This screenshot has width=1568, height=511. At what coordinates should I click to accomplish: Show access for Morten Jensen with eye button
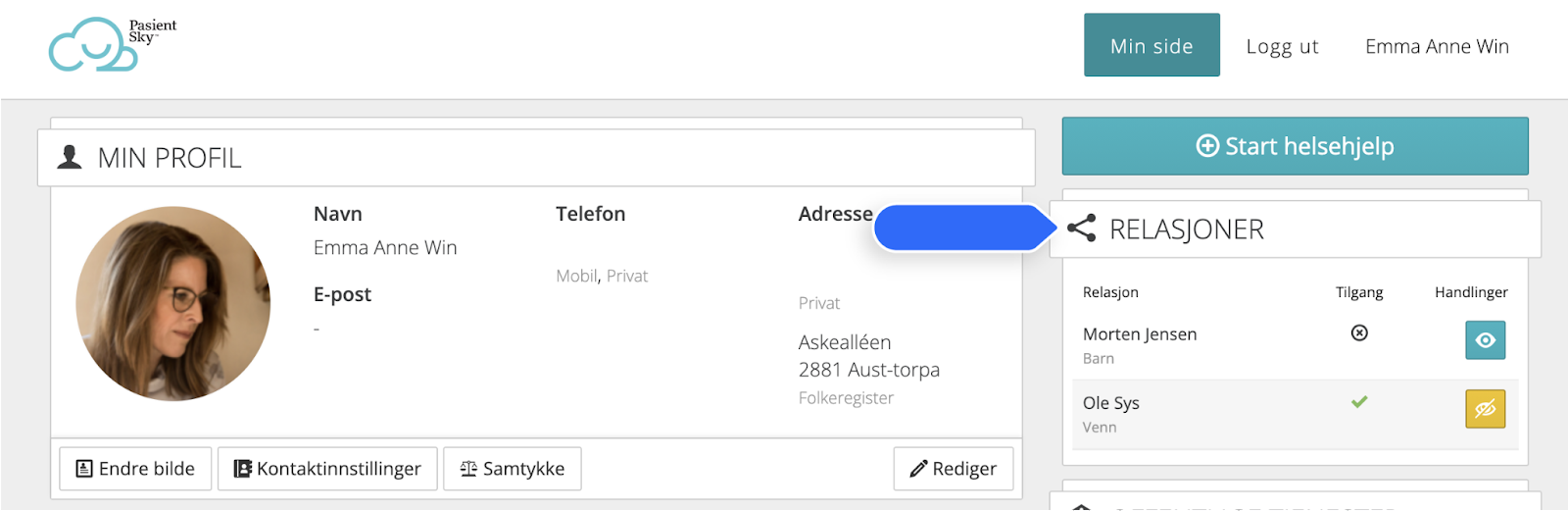click(x=1486, y=340)
